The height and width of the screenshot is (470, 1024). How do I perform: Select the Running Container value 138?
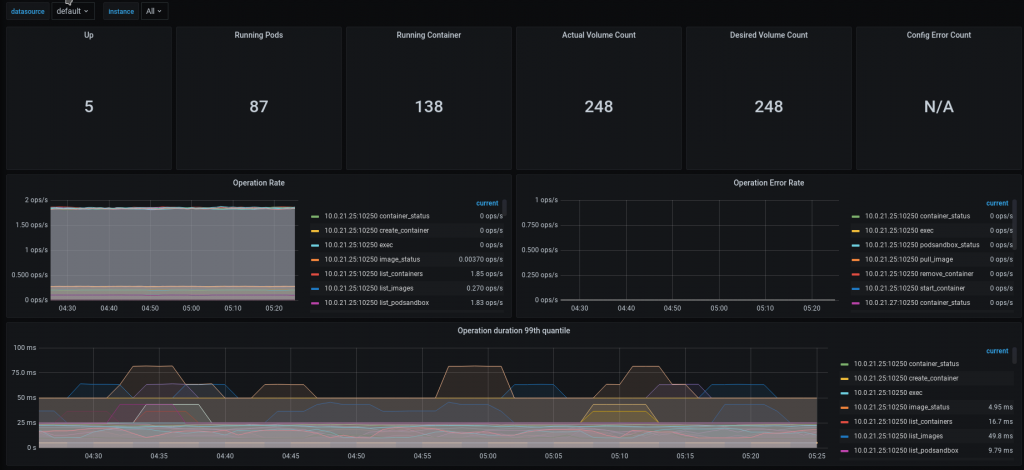(x=428, y=106)
